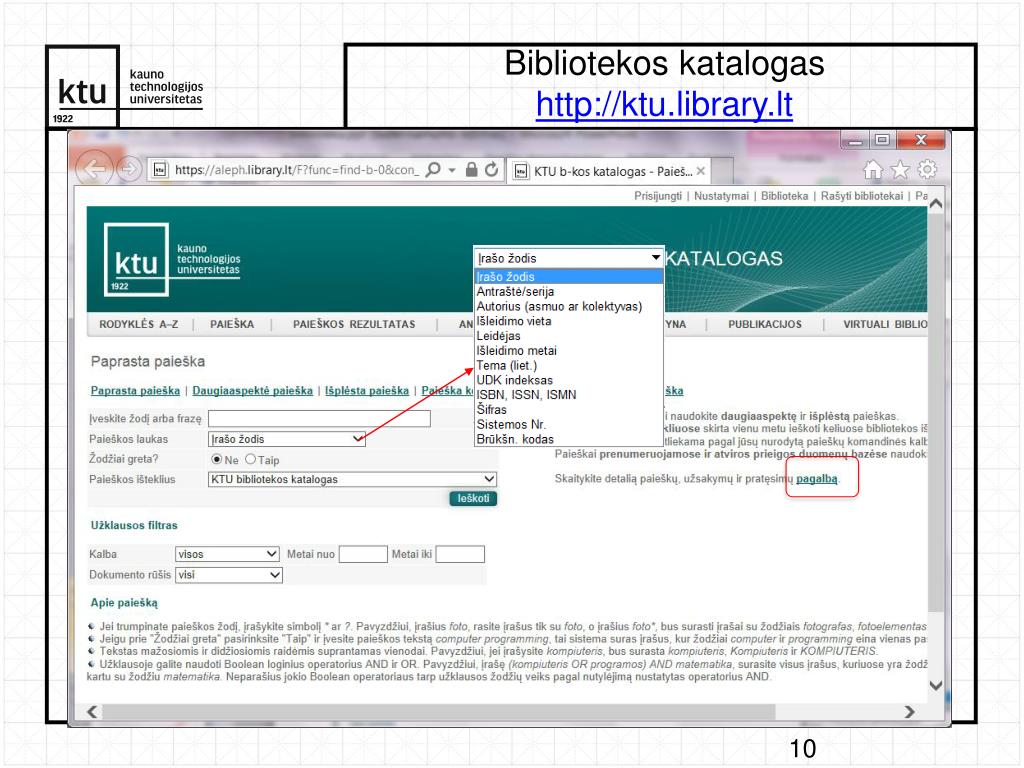Open the Dokumento rūšis visi dropdown
The width and height of the screenshot is (1024, 768).
click(229, 575)
